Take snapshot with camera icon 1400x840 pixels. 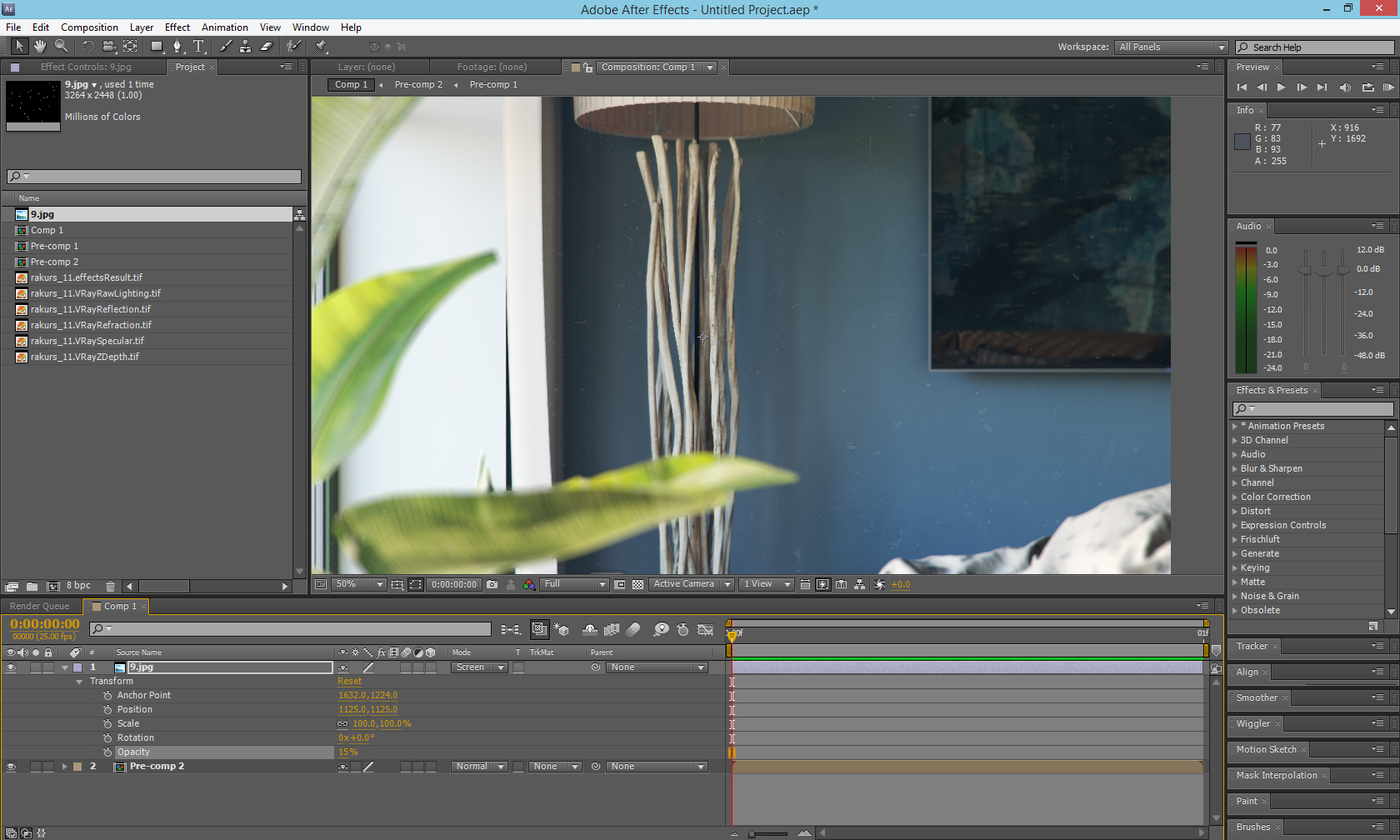492,584
